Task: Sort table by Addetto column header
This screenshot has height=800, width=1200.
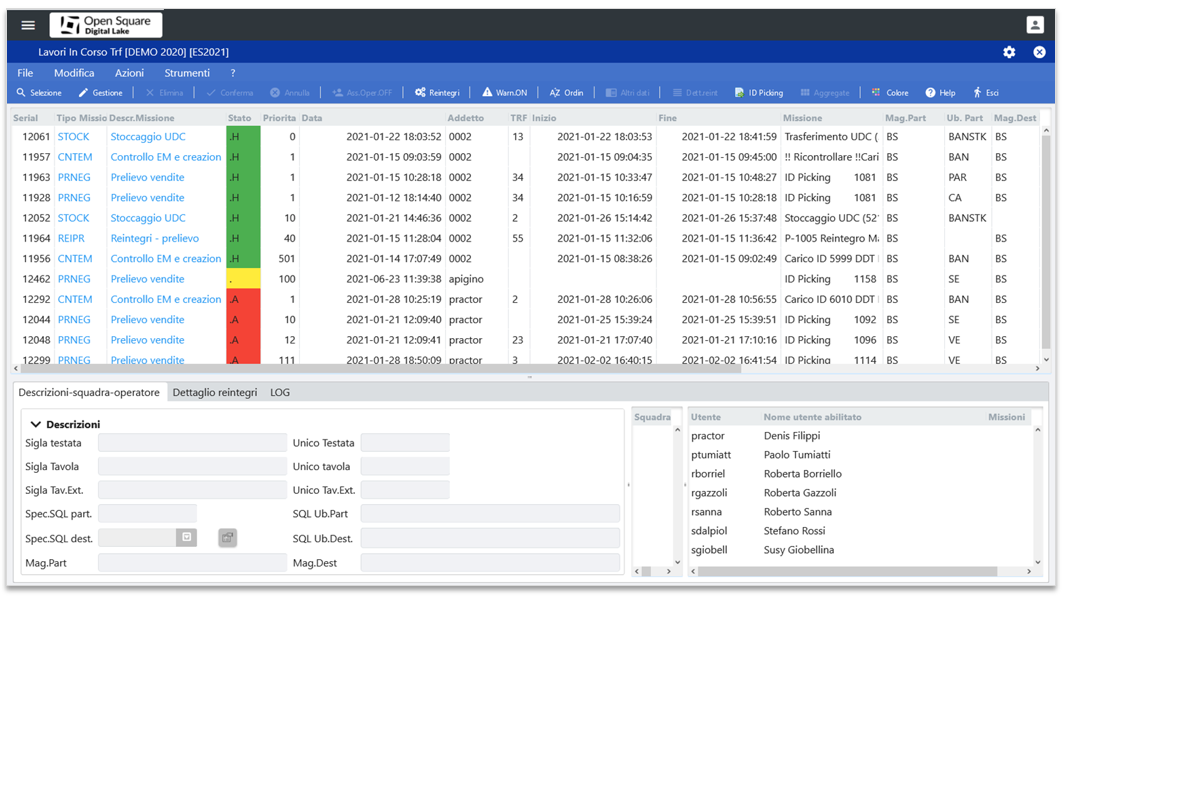Action: (x=466, y=118)
